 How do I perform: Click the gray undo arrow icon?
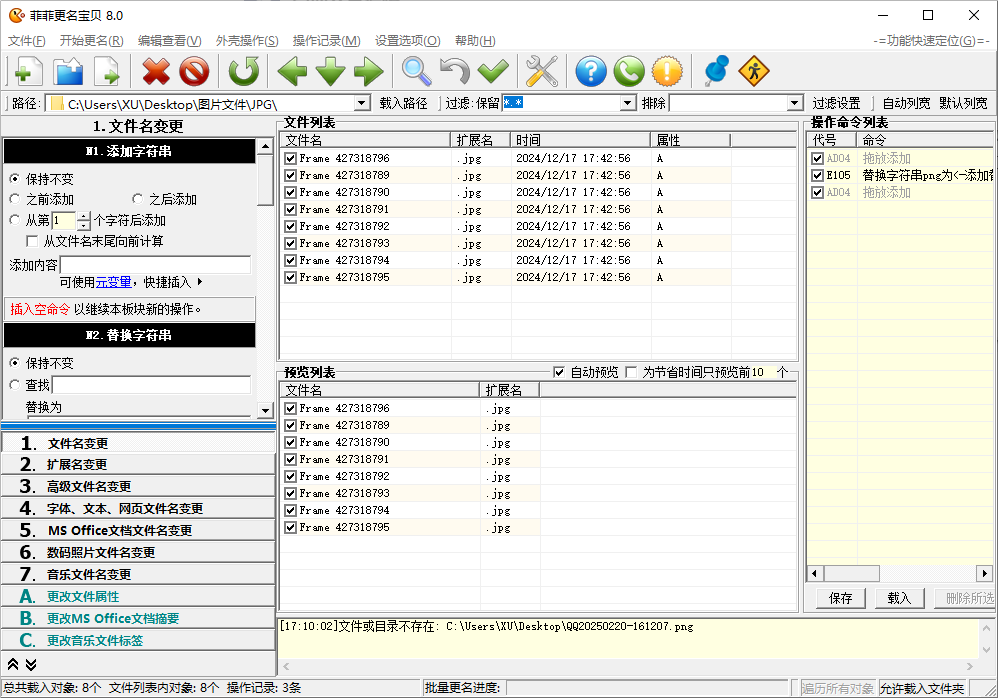[x=455, y=71]
